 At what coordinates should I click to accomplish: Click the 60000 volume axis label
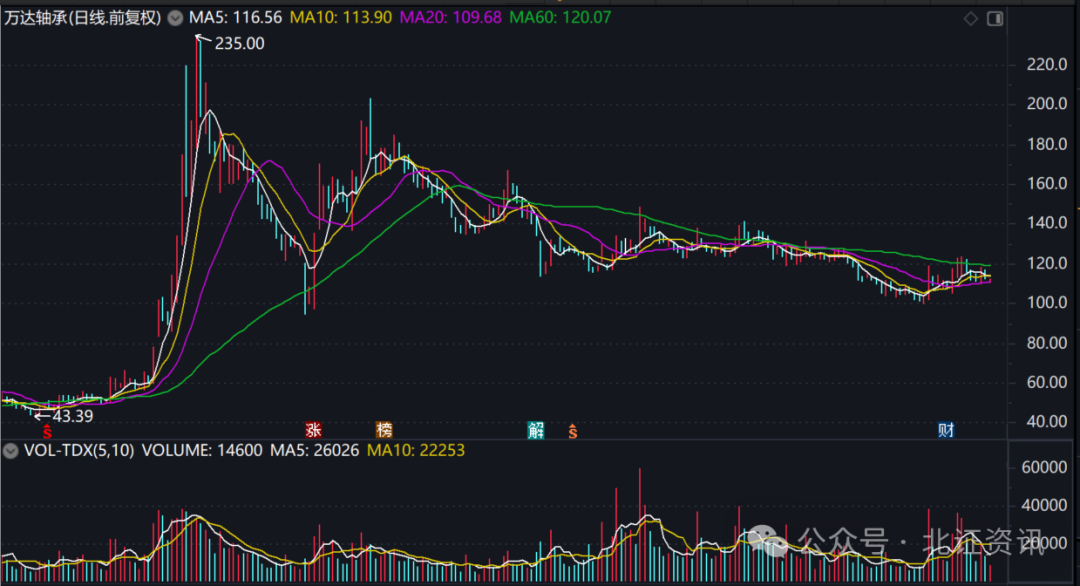[x=1044, y=468]
